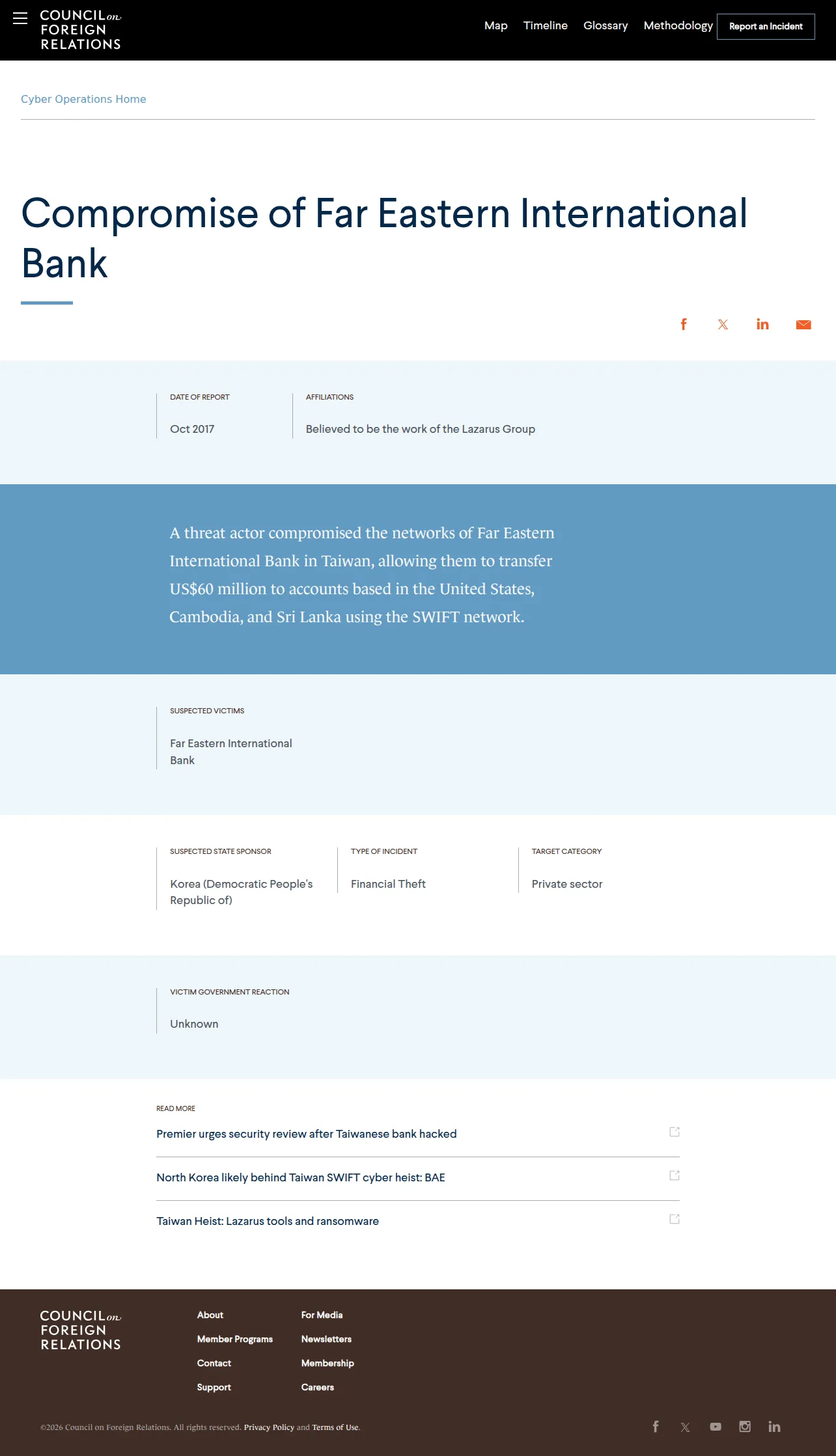Open the Careers footer link
The height and width of the screenshot is (1456, 836).
[x=318, y=1387]
